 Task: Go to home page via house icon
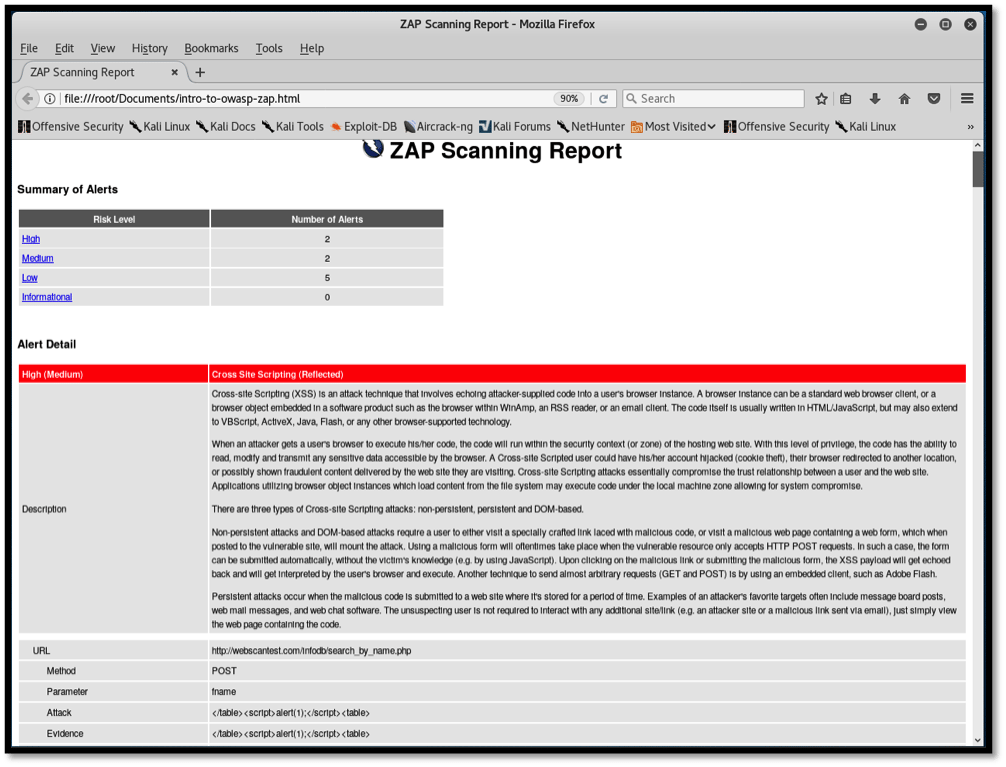(x=904, y=99)
